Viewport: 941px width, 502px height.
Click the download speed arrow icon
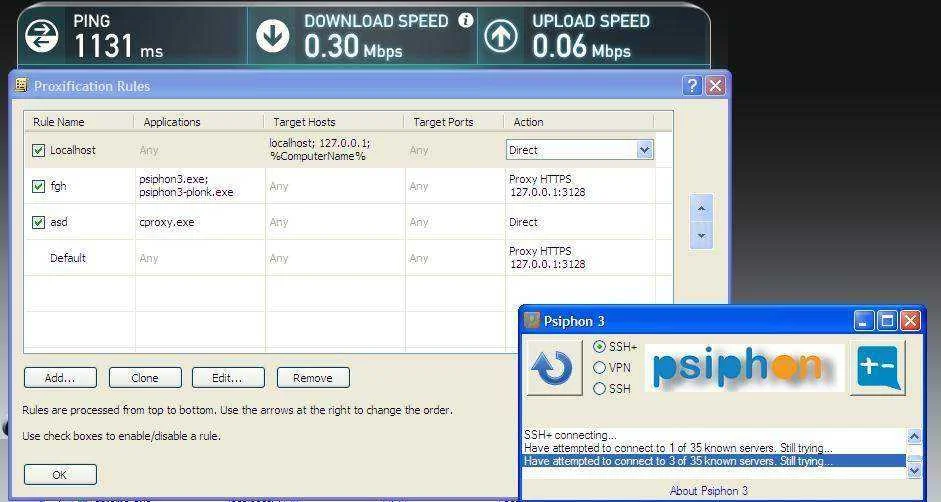point(272,35)
